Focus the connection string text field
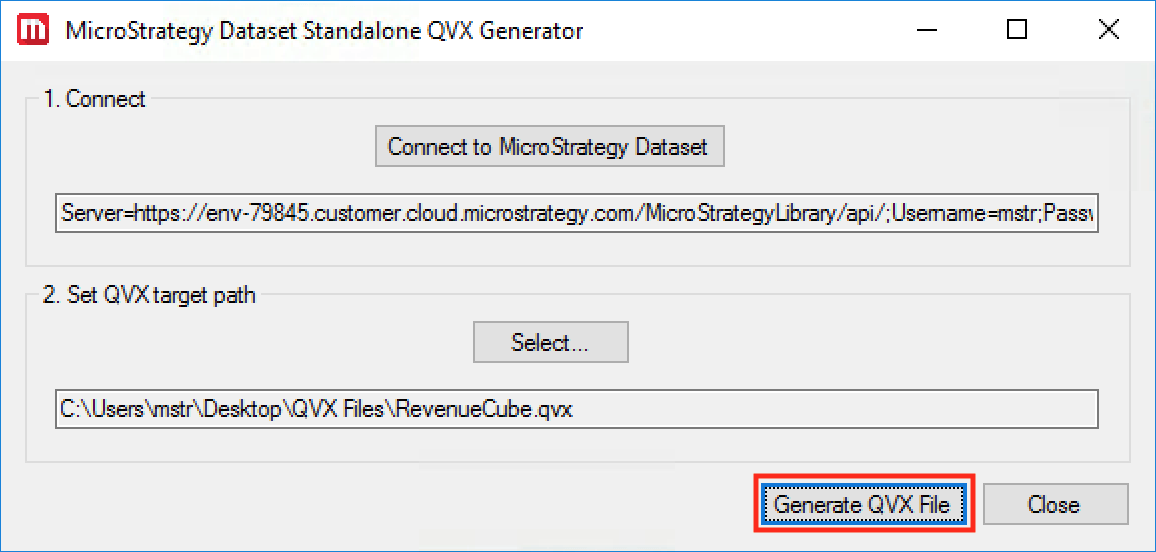The width and height of the screenshot is (1156, 552). tap(576, 213)
